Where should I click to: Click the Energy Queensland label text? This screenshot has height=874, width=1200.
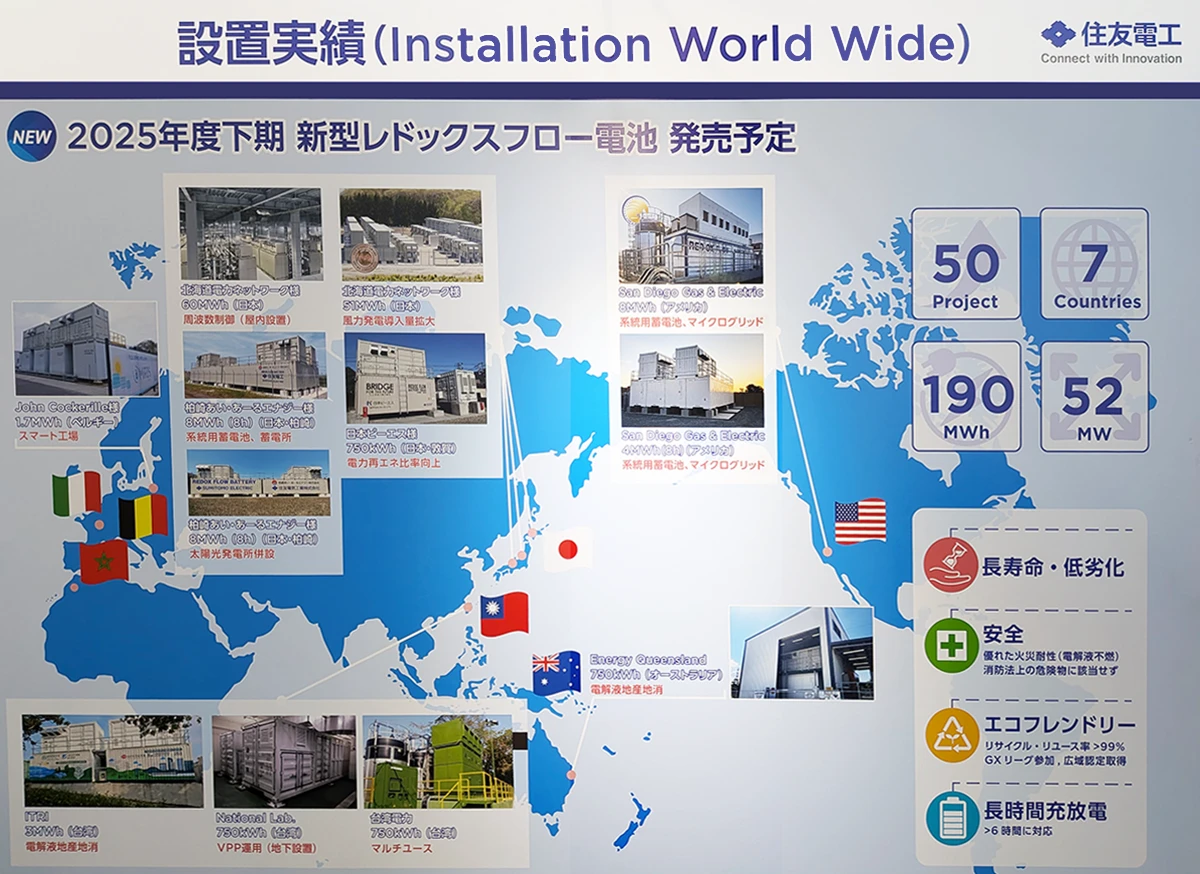648,660
